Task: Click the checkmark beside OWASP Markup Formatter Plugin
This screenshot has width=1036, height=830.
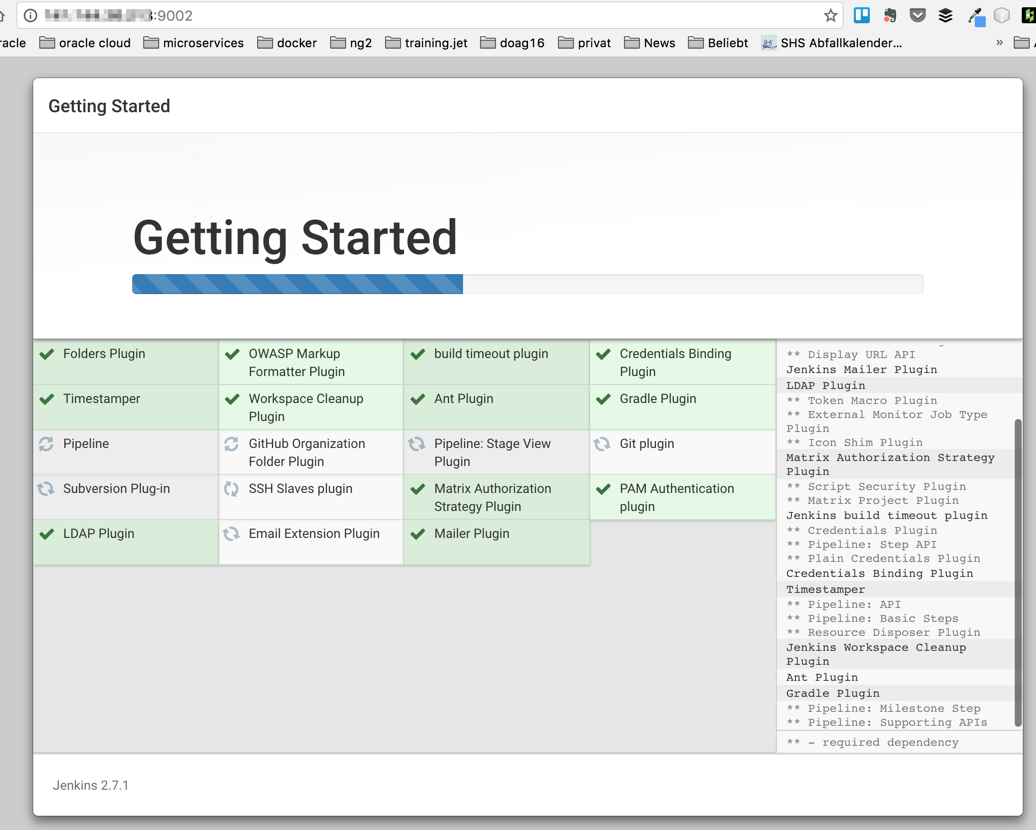Action: tap(232, 354)
